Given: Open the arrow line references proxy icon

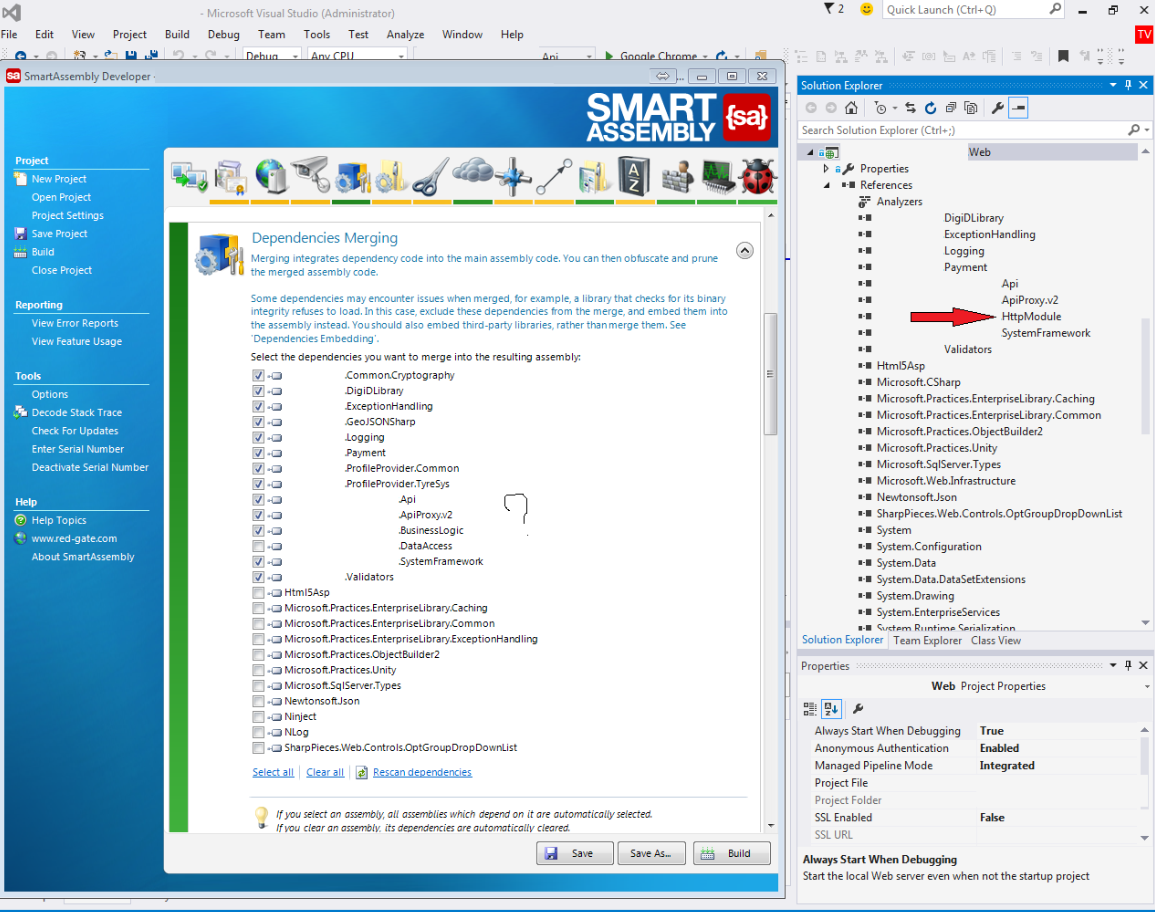Looking at the screenshot, I should click(x=554, y=176).
